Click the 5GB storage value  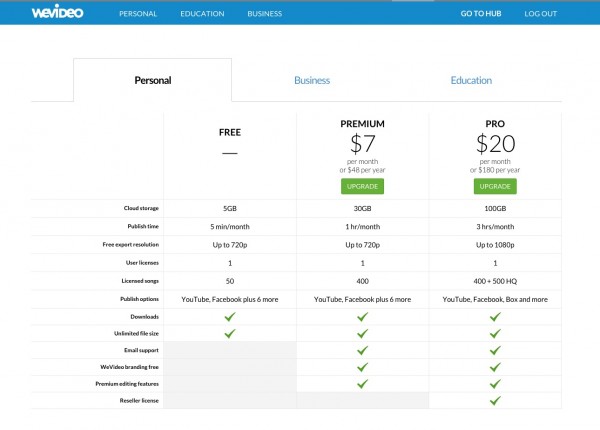(x=230, y=208)
